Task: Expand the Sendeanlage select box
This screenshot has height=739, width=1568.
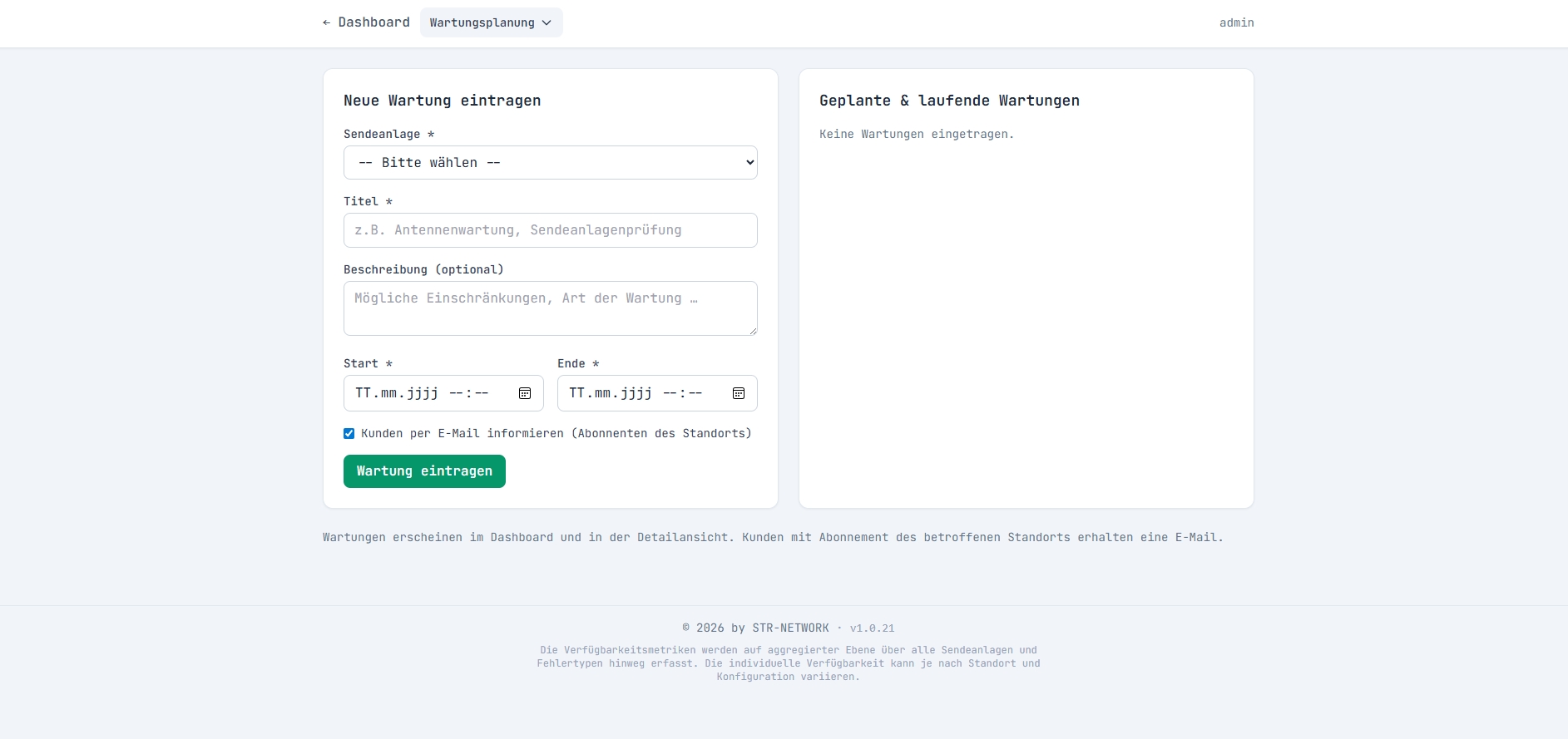Action: (550, 163)
